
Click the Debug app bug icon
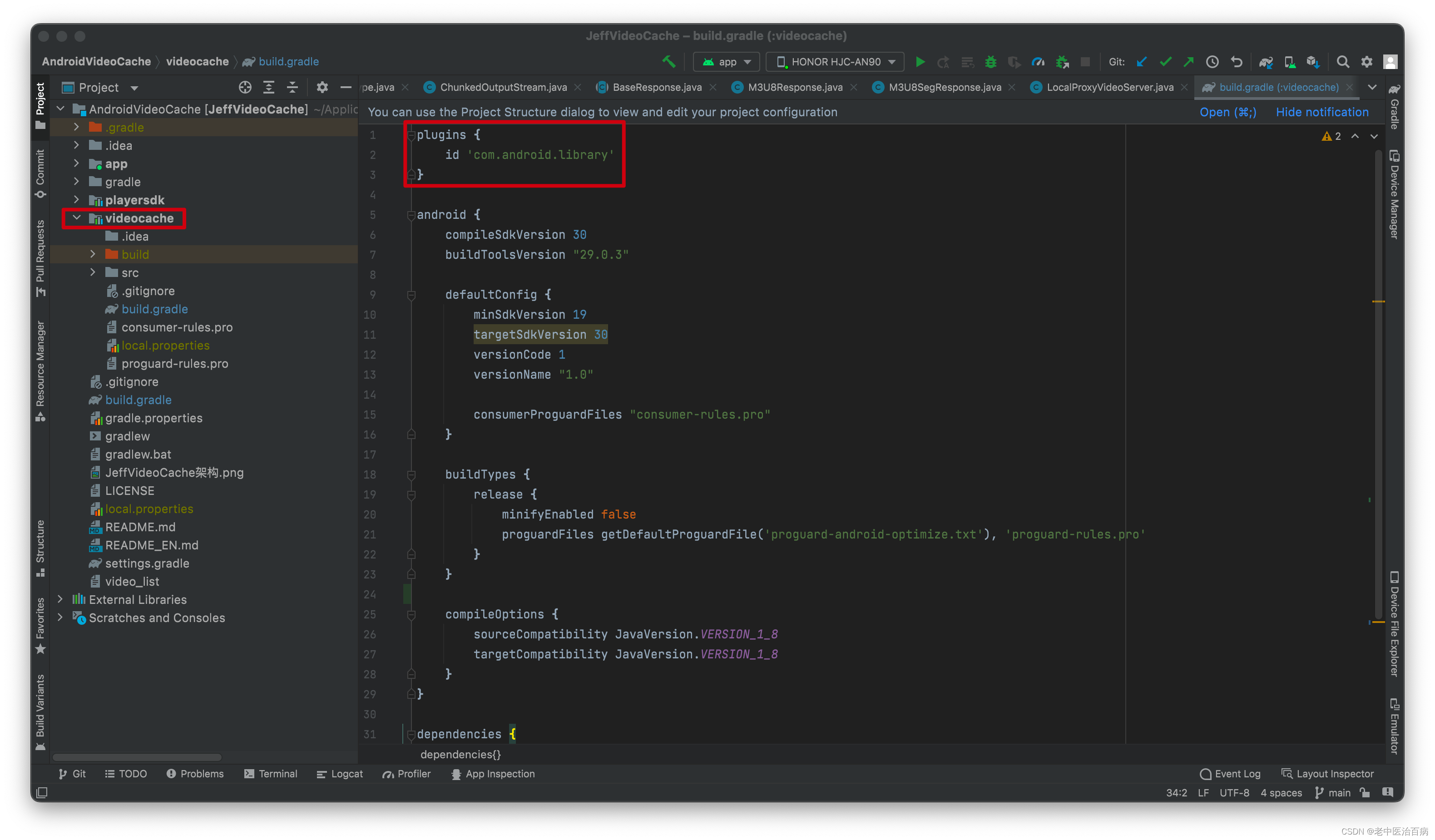tap(991, 61)
